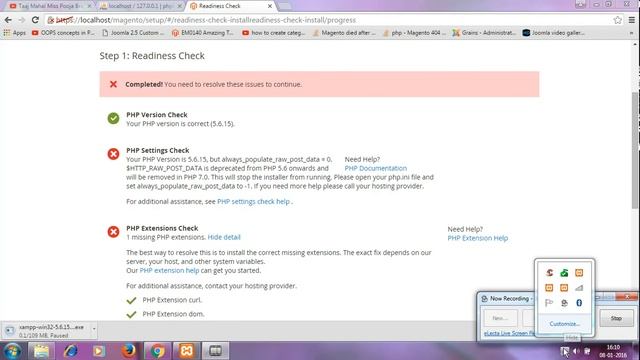Open Google Chrome from the taskbar

pos(158,351)
